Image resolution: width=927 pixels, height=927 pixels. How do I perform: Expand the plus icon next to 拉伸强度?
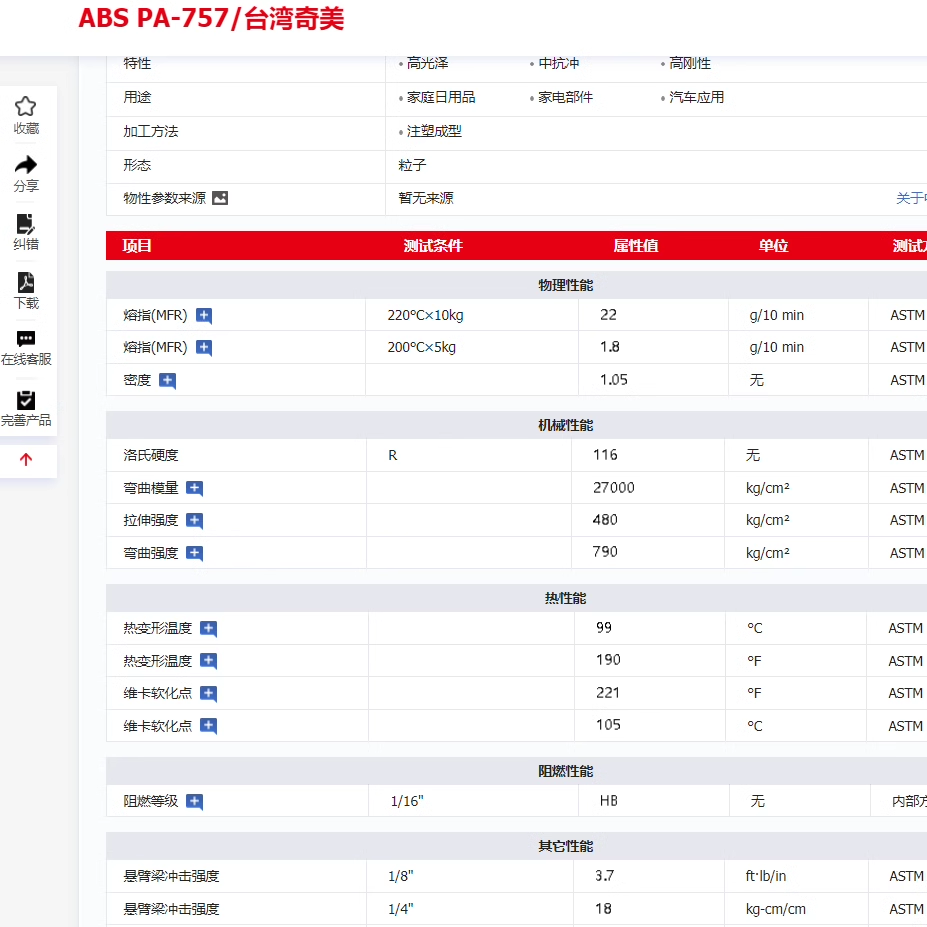195,520
